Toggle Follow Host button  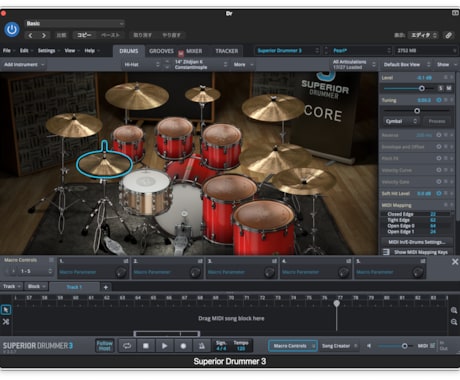pyautogui.click(x=104, y=346)
